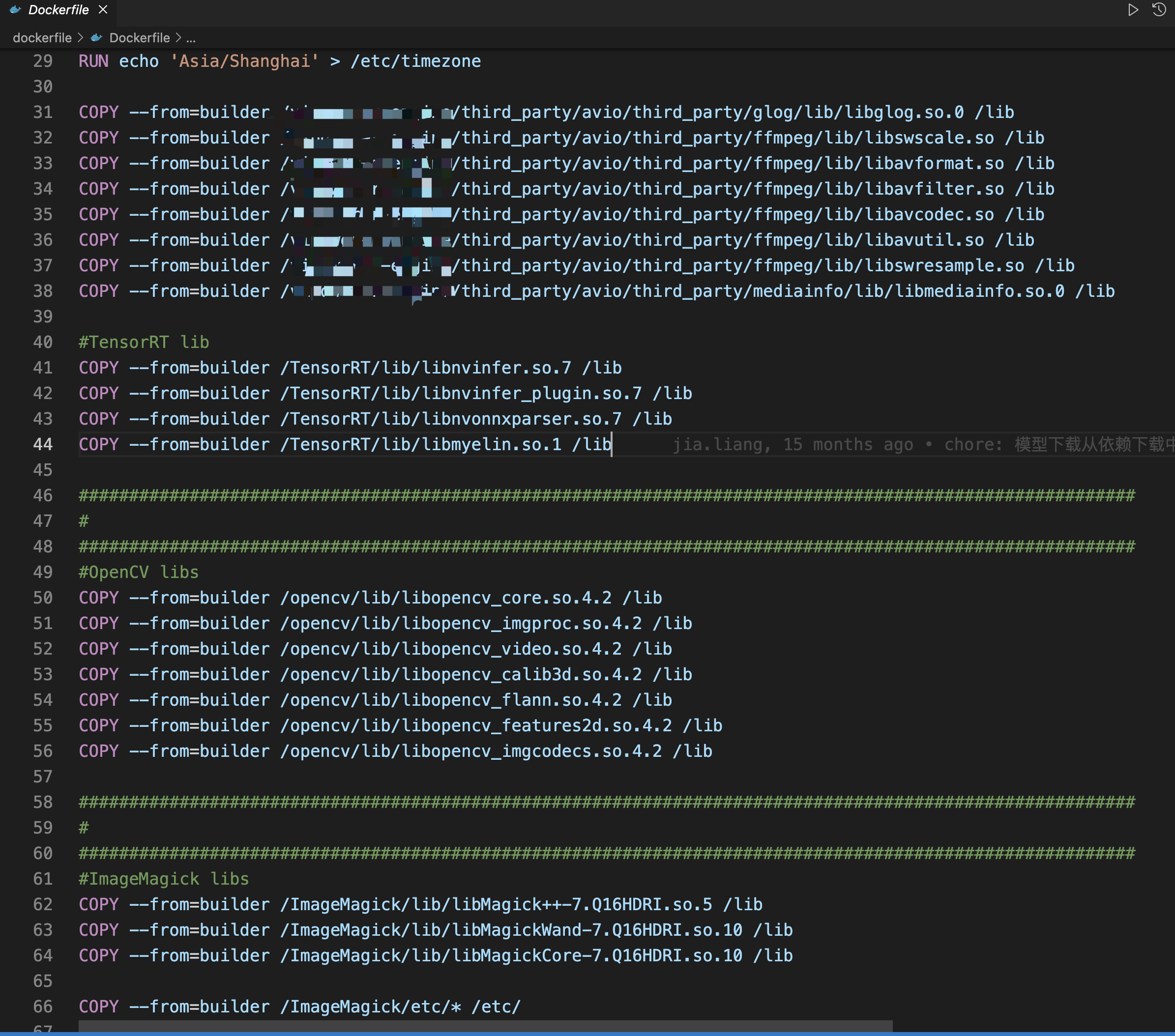This screenshot has width=1175, height=1036.
Task: Click the libopencv_imgproc.so.4.2 path
Action: 461,624
